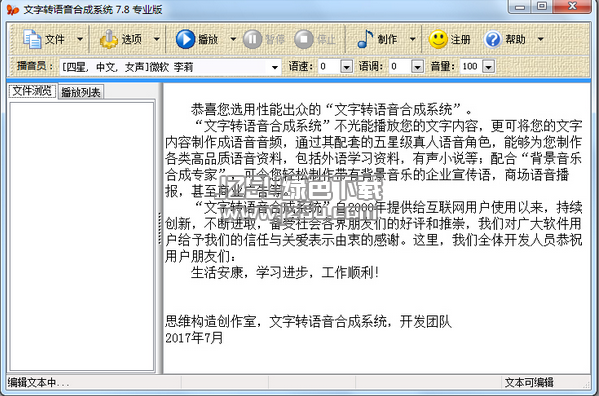Click the grey 停止 stop icon
The height and width of the screenshot is (396, 599).
point(304,39)
